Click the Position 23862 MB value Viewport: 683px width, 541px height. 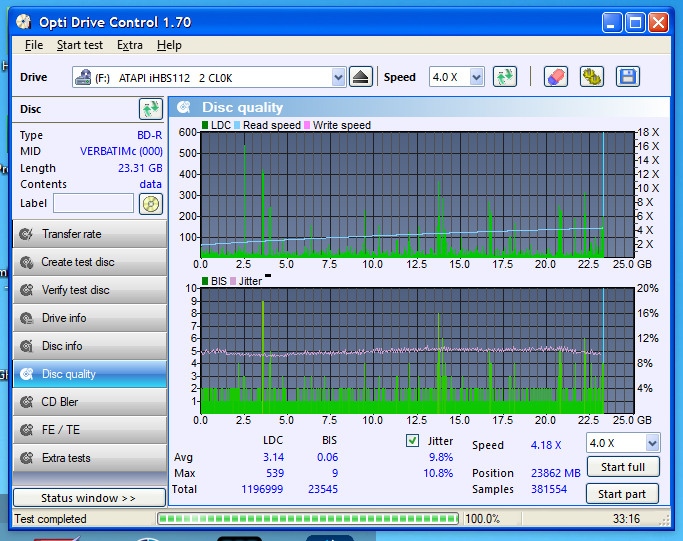pyautogui.click(x=556, y=473)
